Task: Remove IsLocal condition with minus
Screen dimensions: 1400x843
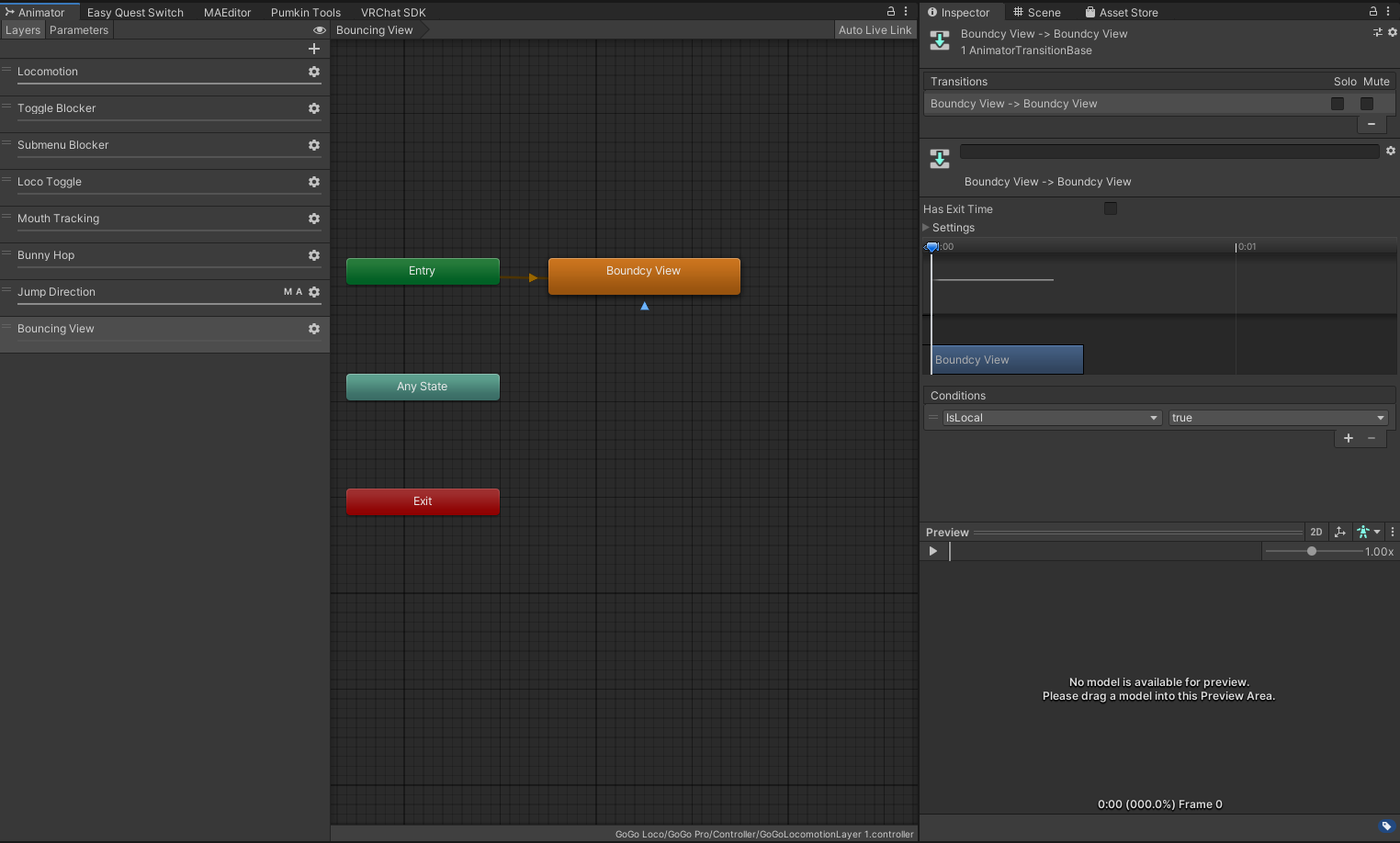Action: click(1372, 438)
